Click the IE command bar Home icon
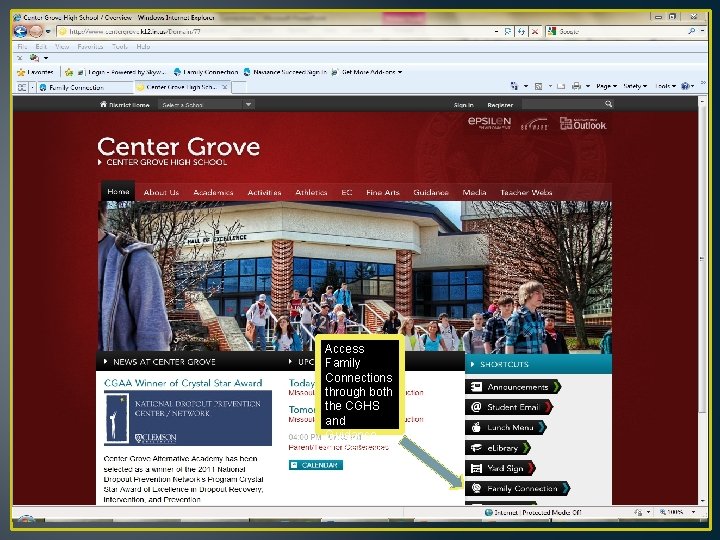This screenshot has width=720, height=540. pos(515,86)
